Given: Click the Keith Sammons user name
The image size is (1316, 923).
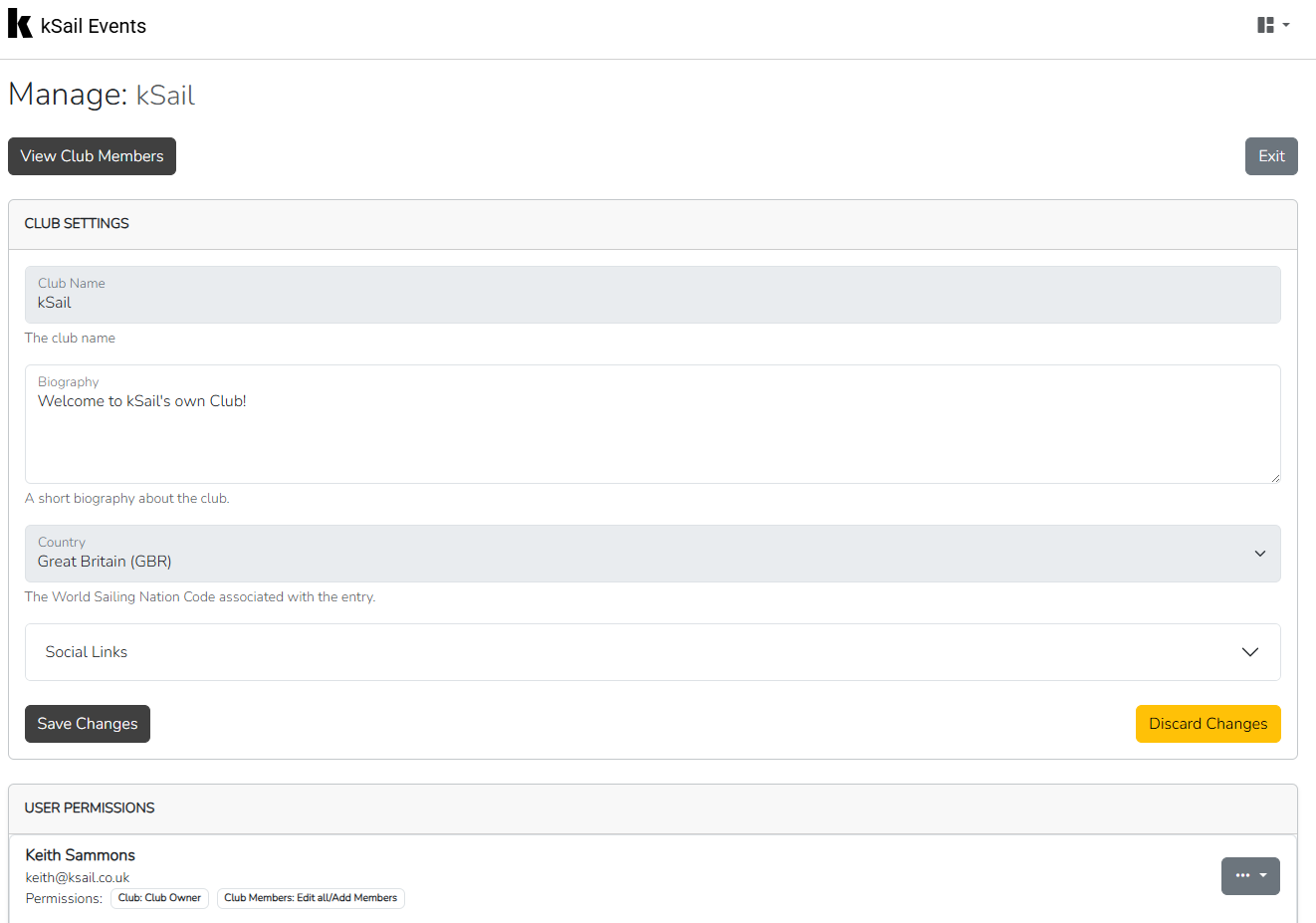Looking at the screenshot, I should click(x=81, y=855).
